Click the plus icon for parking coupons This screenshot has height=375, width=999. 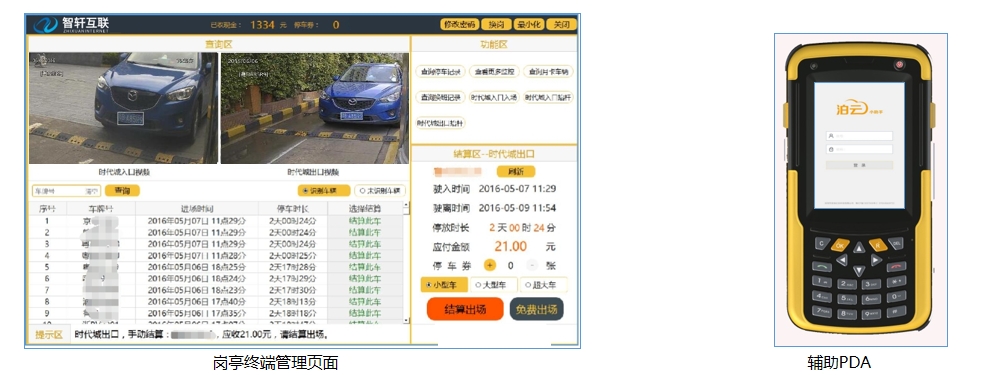click(x=489, y=265)
